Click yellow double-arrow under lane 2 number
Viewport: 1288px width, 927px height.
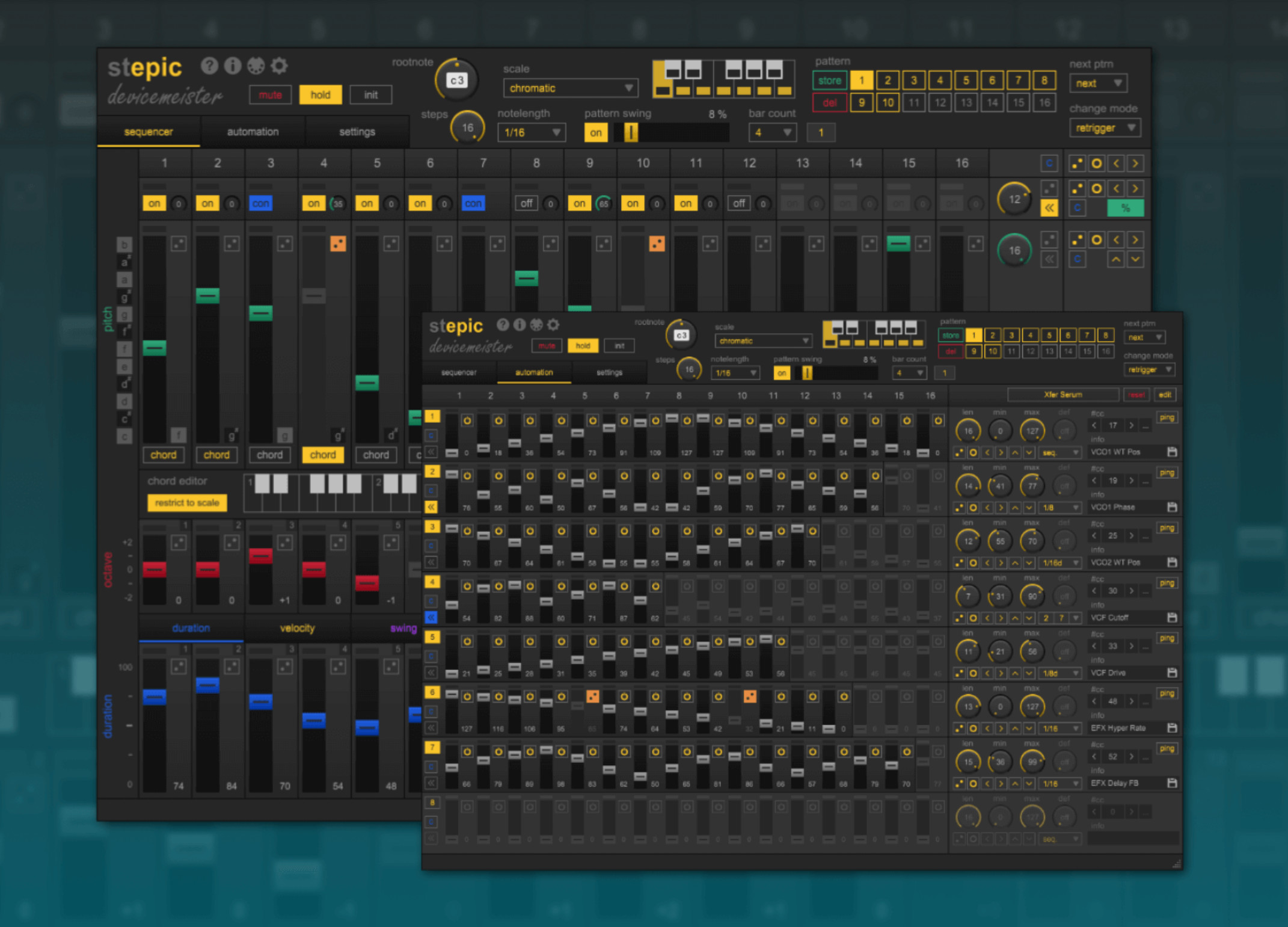point(431,507)
